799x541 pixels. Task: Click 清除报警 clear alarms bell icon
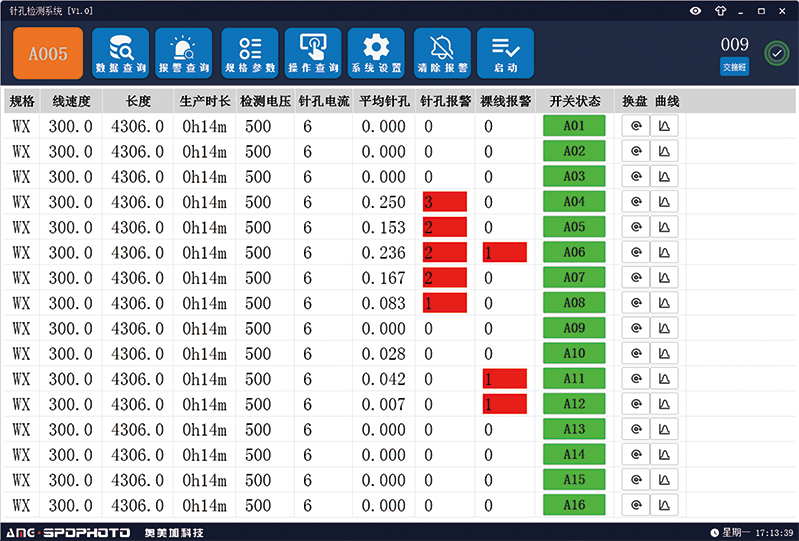pyautogui.click(x=440, y=53)
